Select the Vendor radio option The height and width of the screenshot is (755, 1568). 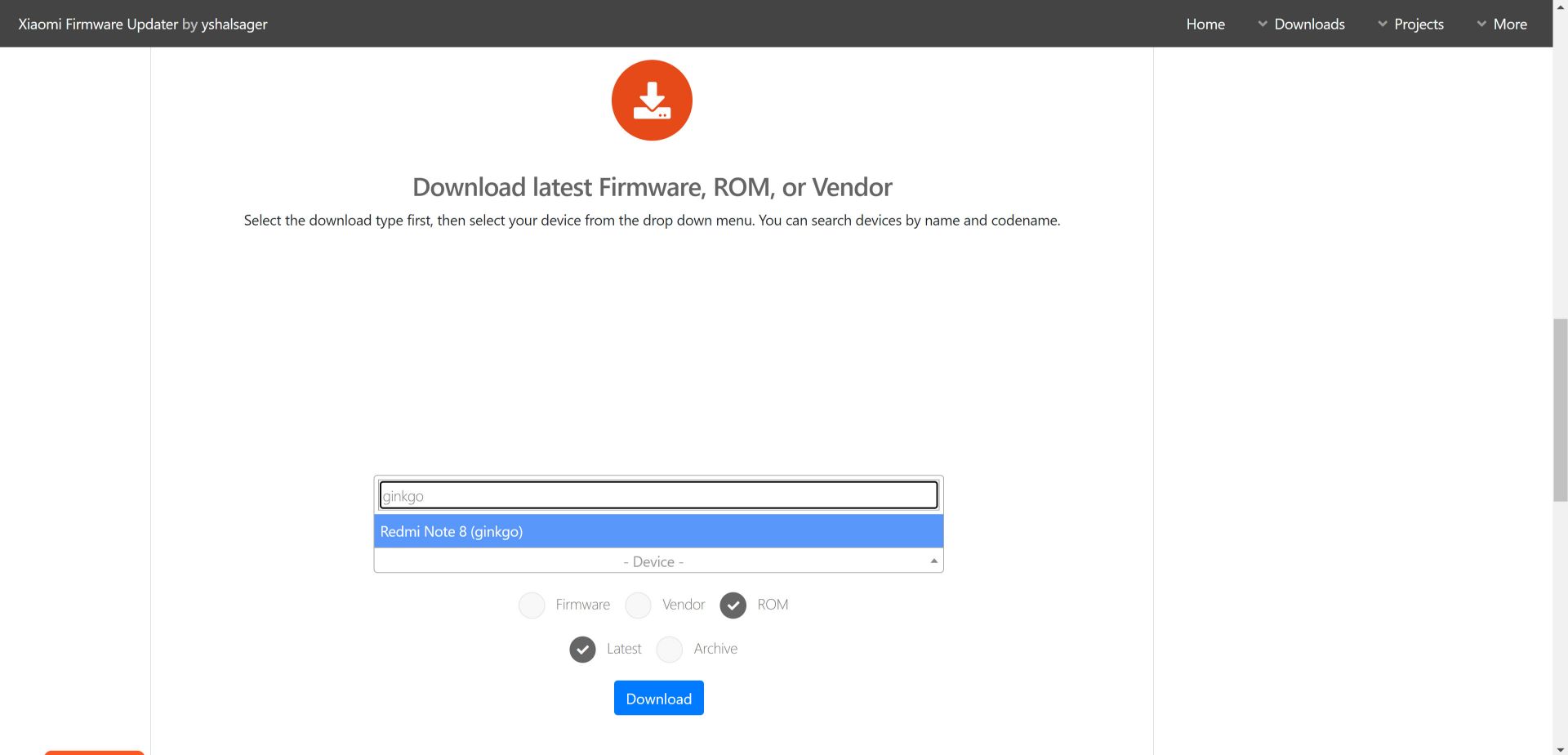tap(638, 605)
